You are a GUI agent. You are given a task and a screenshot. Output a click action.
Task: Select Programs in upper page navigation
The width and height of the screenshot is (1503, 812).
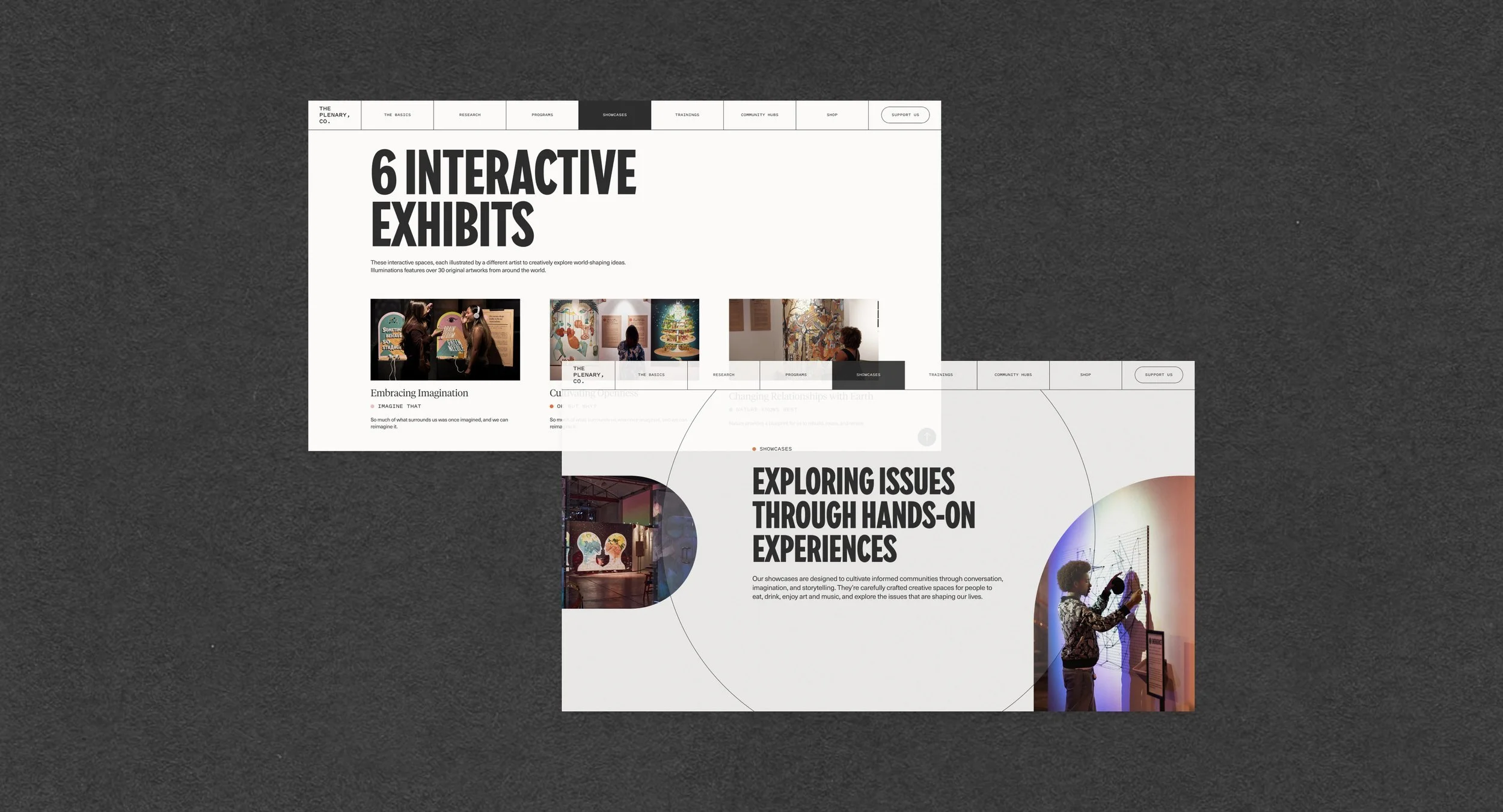pyautogui.click(x=542, y=115)
